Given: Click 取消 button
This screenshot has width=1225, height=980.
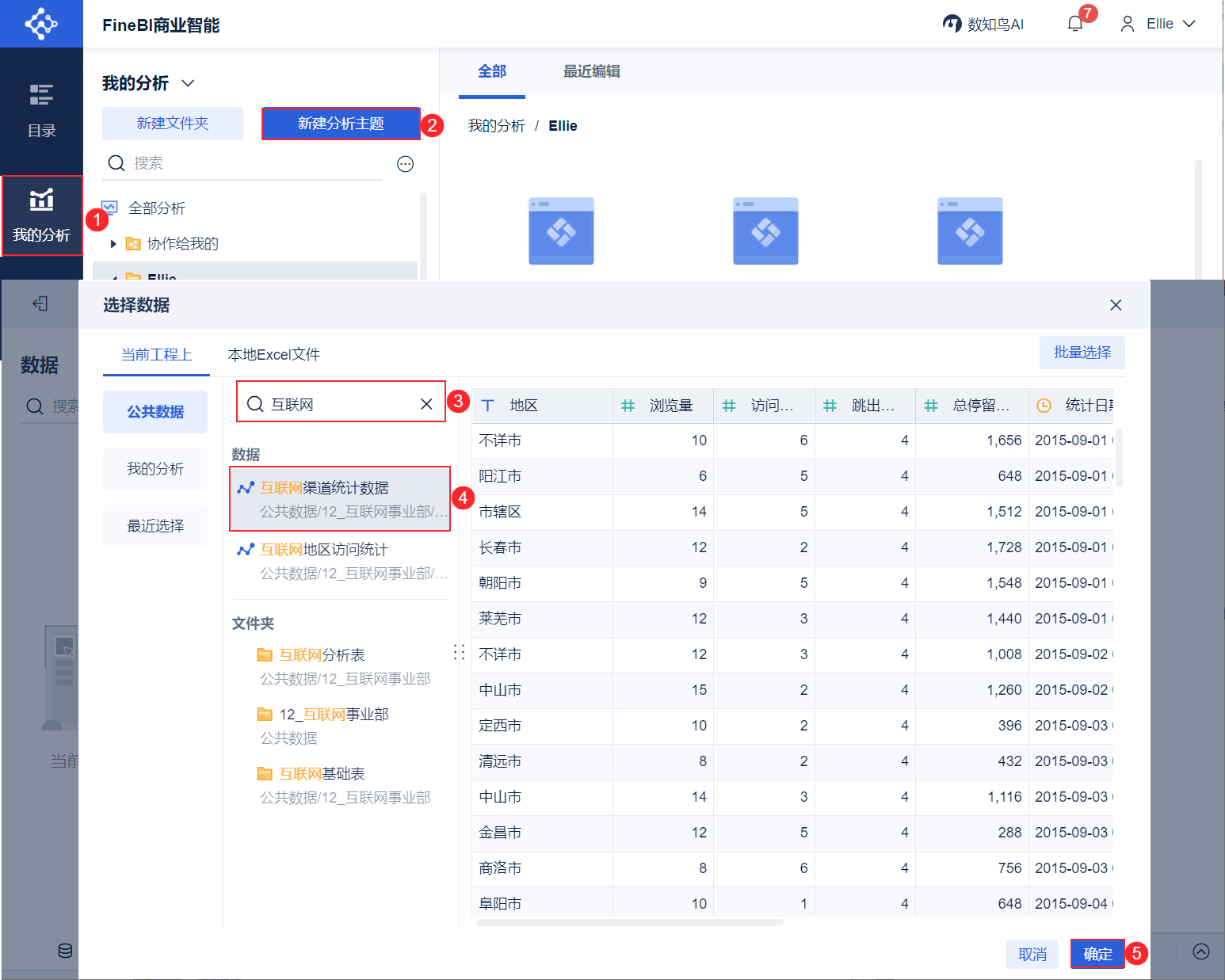Looking at the screenshot, I should pos(1032,955).
